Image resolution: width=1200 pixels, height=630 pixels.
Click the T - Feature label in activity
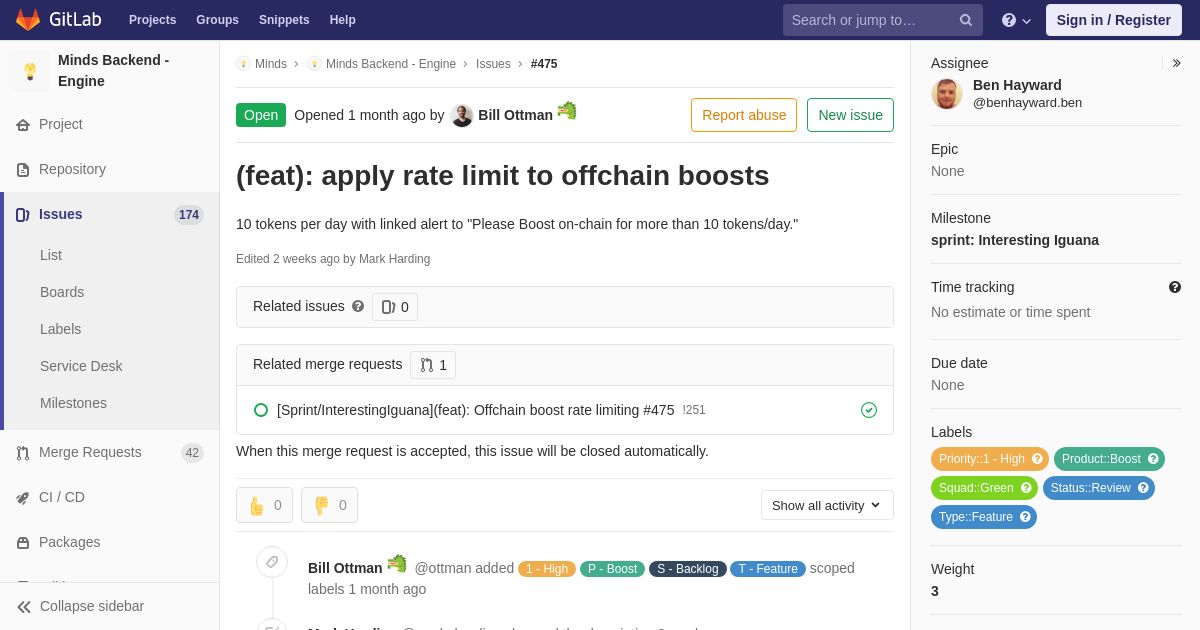tap(768, 569)
